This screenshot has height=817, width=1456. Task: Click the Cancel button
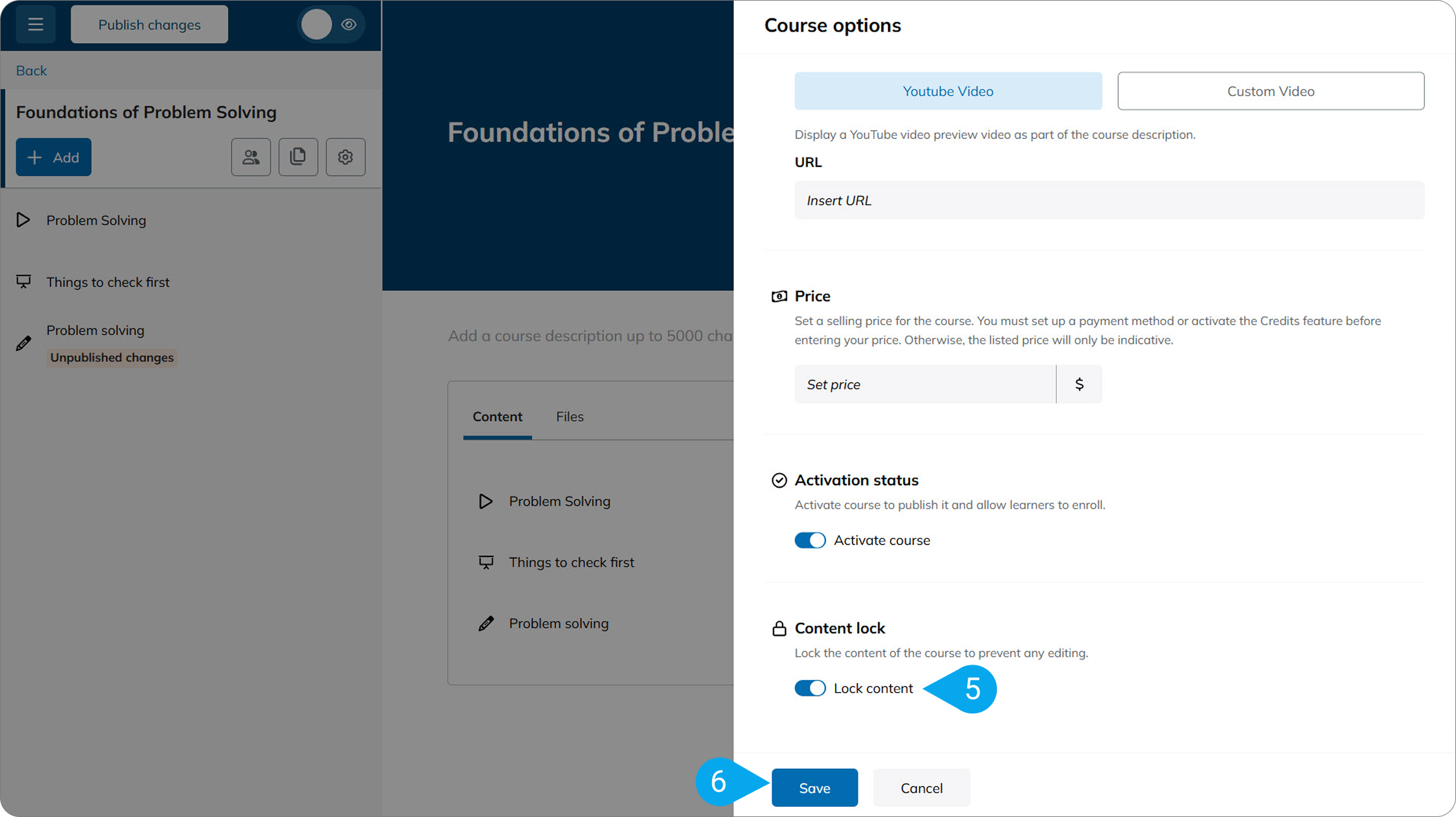(x=922, y=788)
